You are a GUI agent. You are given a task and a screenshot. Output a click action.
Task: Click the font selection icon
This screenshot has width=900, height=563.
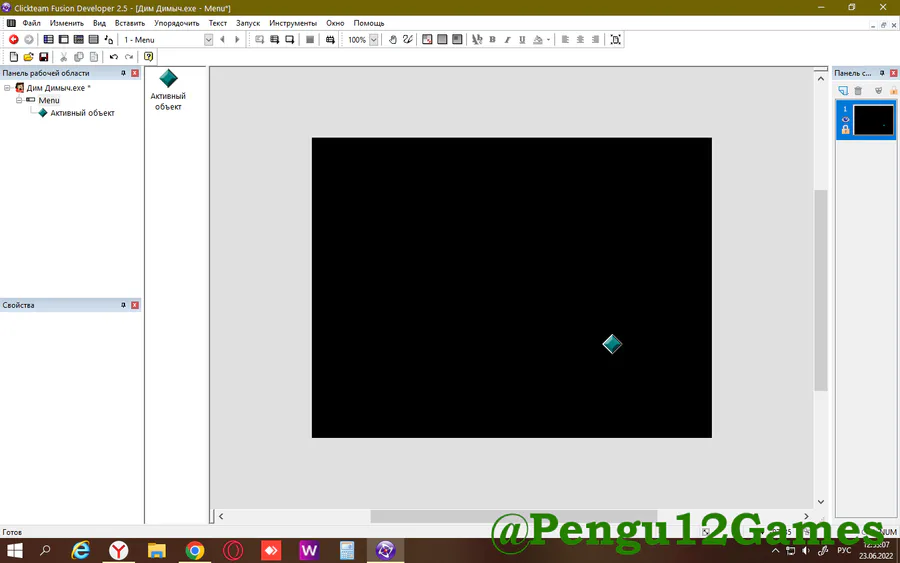[x=477, y=40]
